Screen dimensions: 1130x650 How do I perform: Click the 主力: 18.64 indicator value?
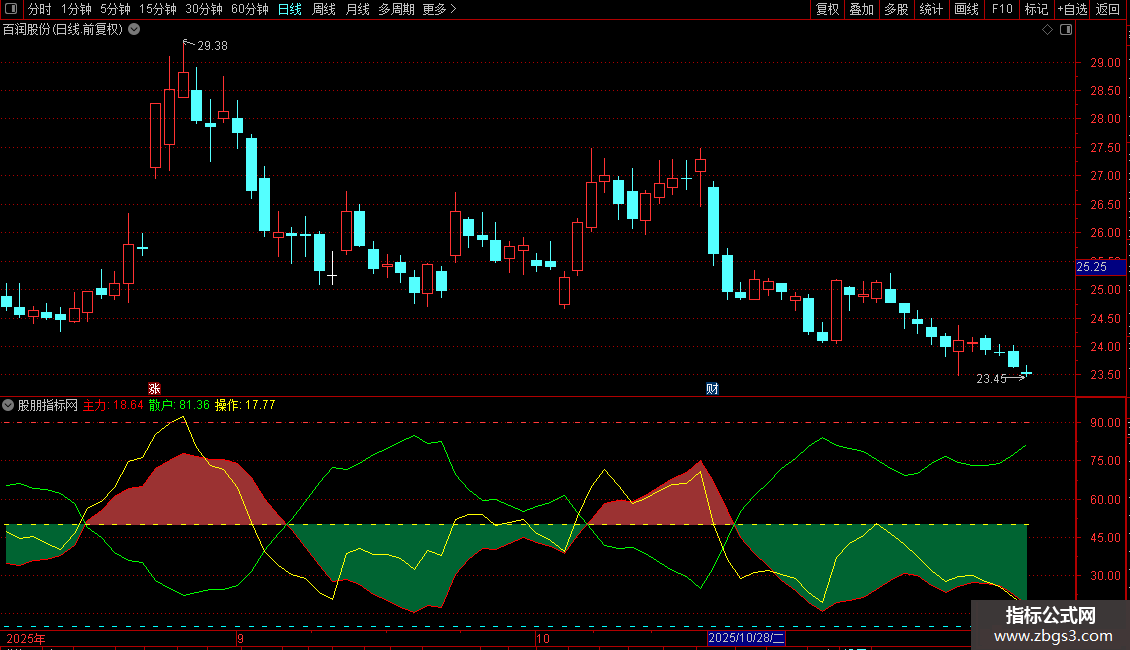[113, 405]
